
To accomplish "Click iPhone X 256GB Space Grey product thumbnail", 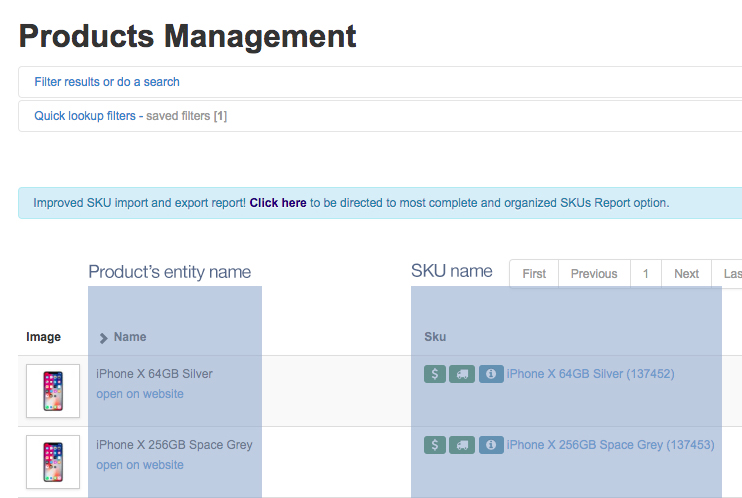I will click(53, 462).
